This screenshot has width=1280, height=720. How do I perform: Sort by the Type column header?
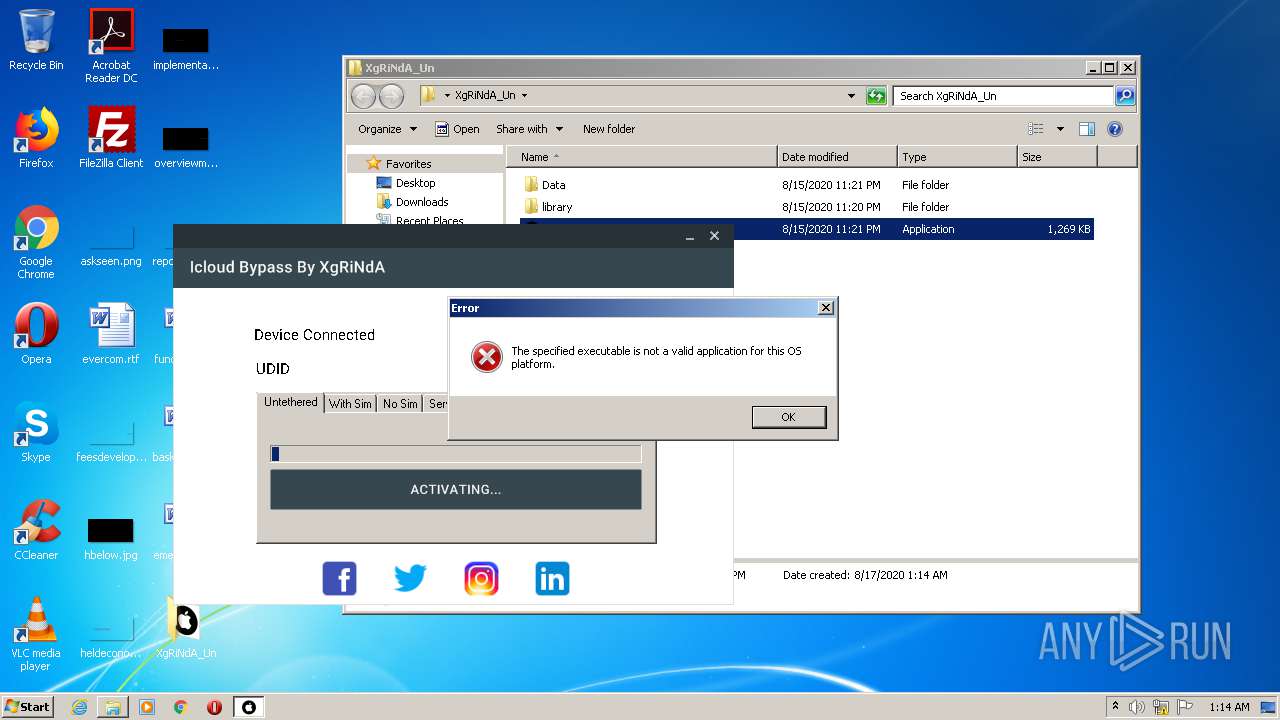point(957,157)
